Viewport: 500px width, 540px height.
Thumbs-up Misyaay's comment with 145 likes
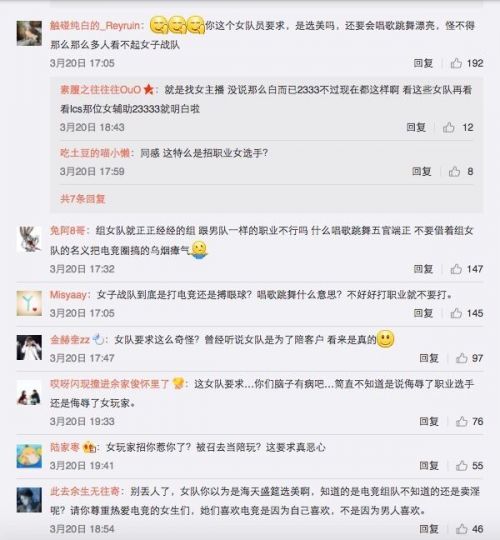coord(456,313)
